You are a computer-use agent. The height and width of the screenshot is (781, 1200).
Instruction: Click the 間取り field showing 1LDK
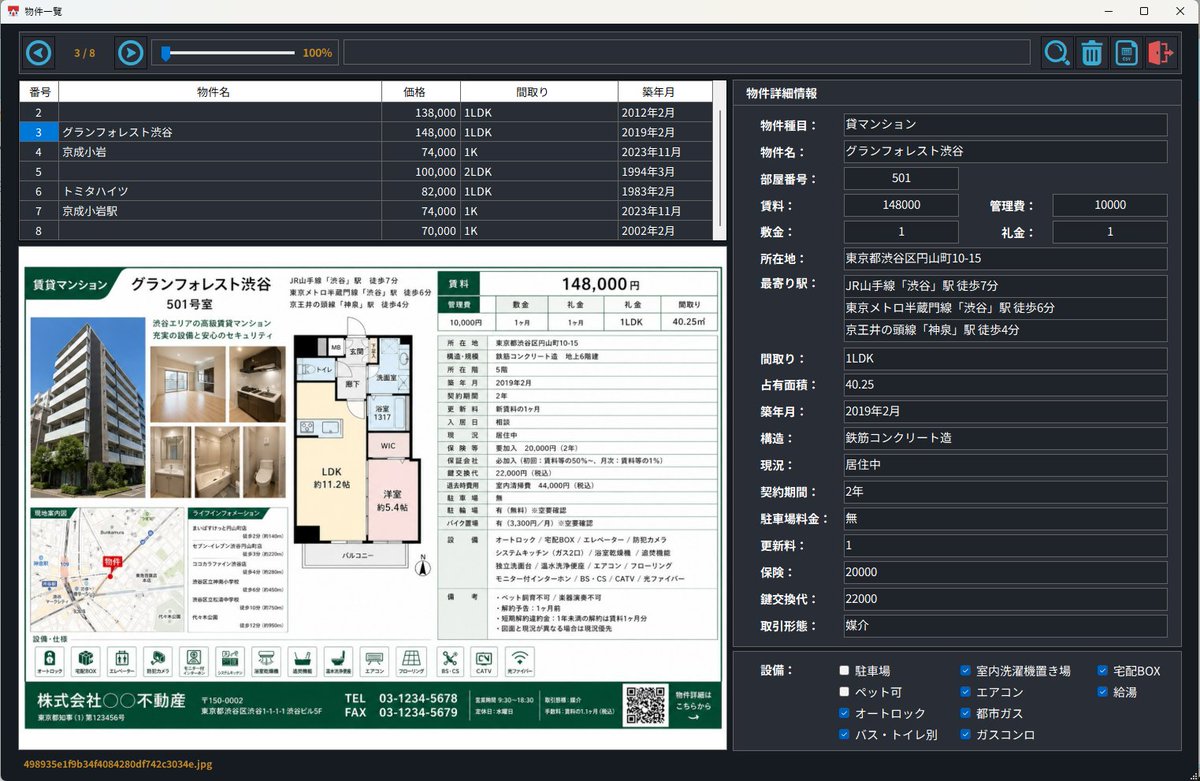point(1005,358)
